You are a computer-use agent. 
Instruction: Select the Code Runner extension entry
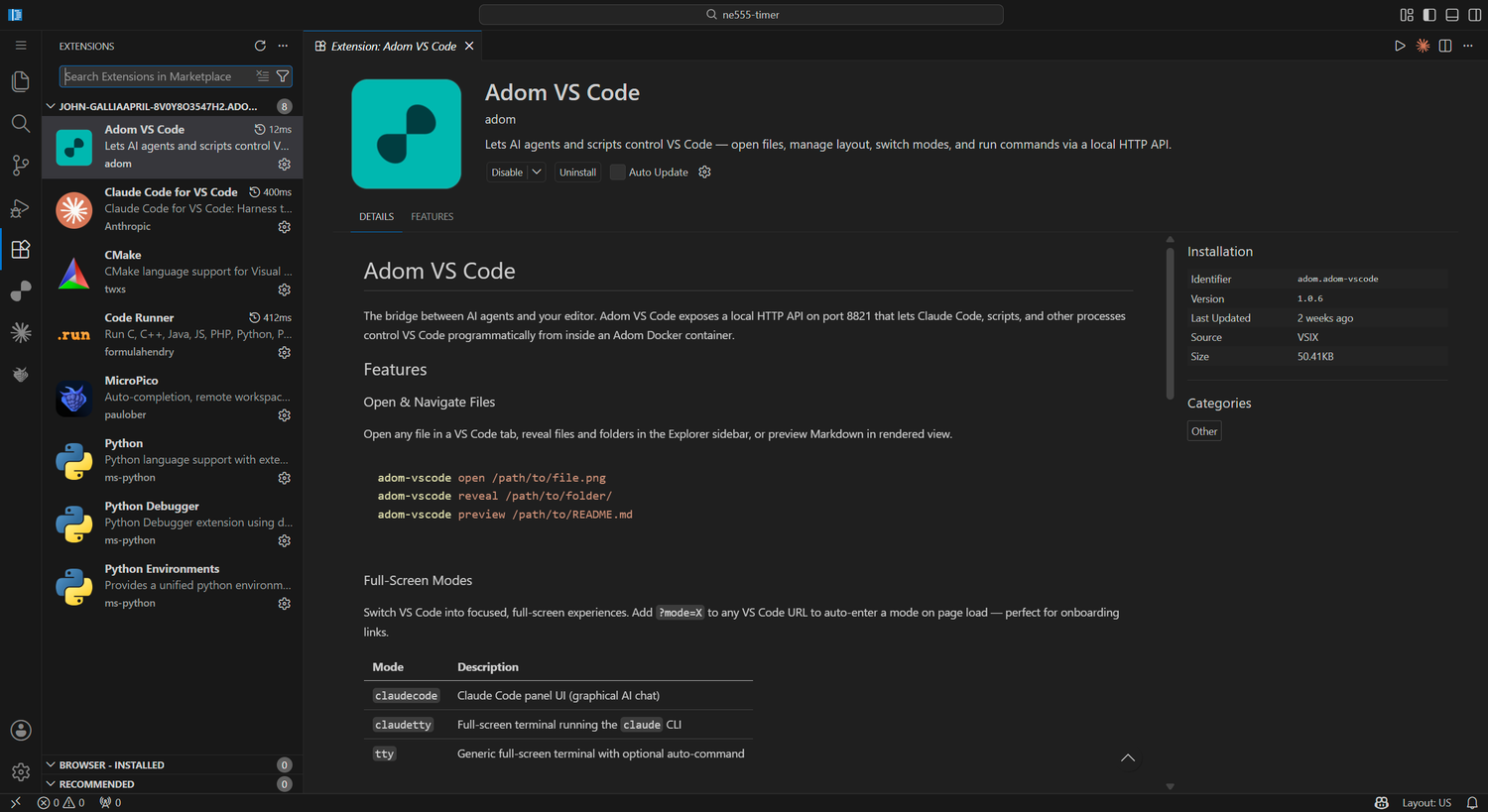point(172,335)
